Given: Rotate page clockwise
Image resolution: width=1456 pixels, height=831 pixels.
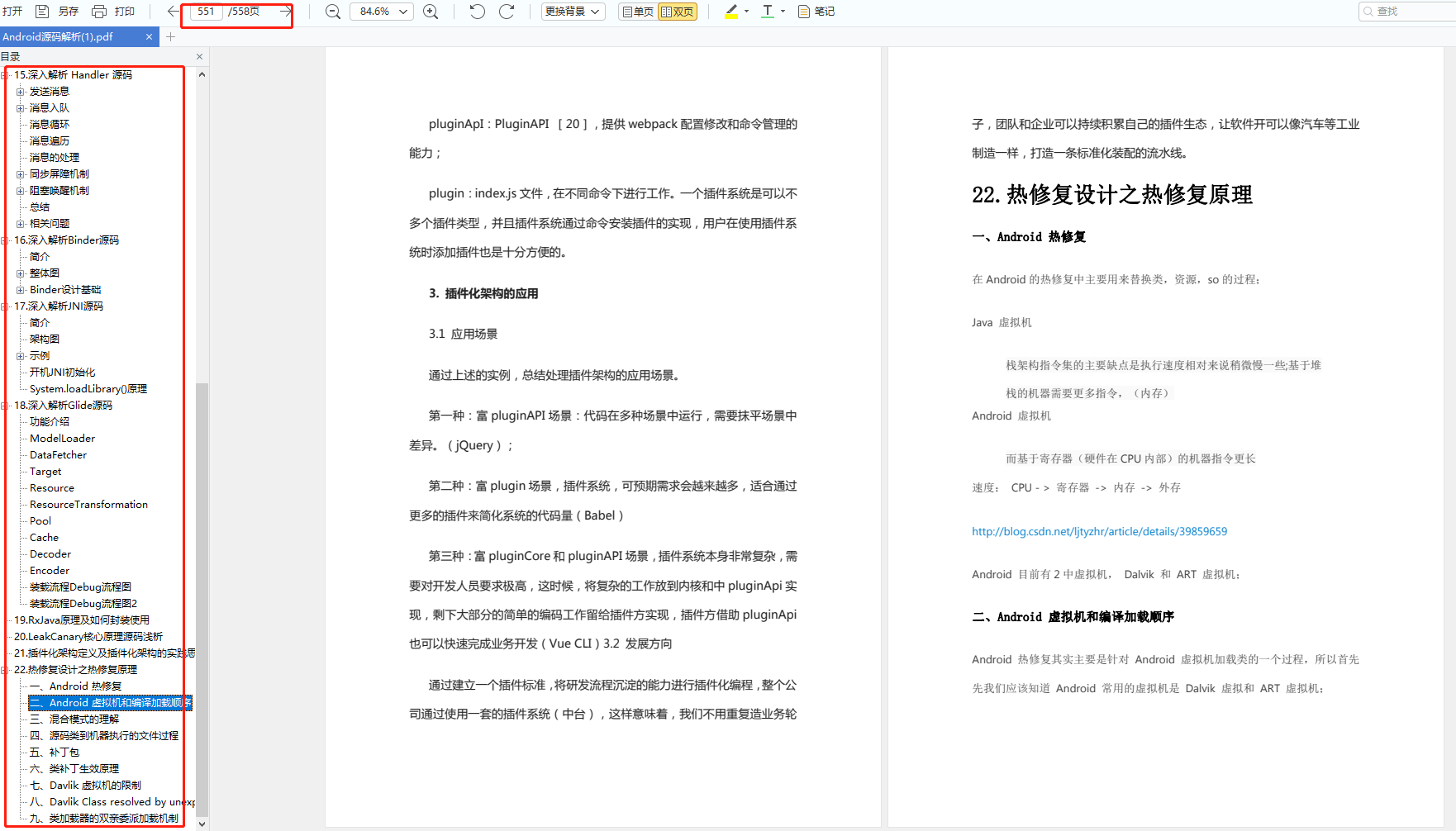Looking at the screenshot, I should [x=507, y=12].
